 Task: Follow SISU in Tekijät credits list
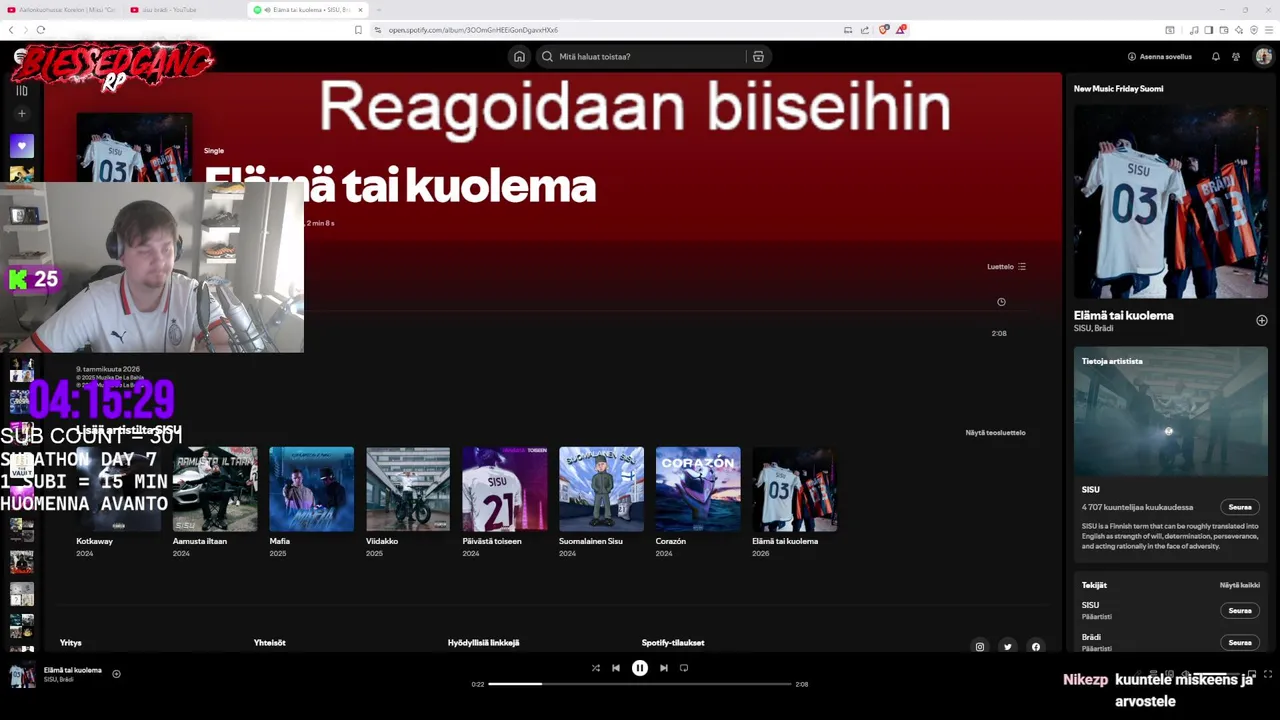[x=1240, y=610]
